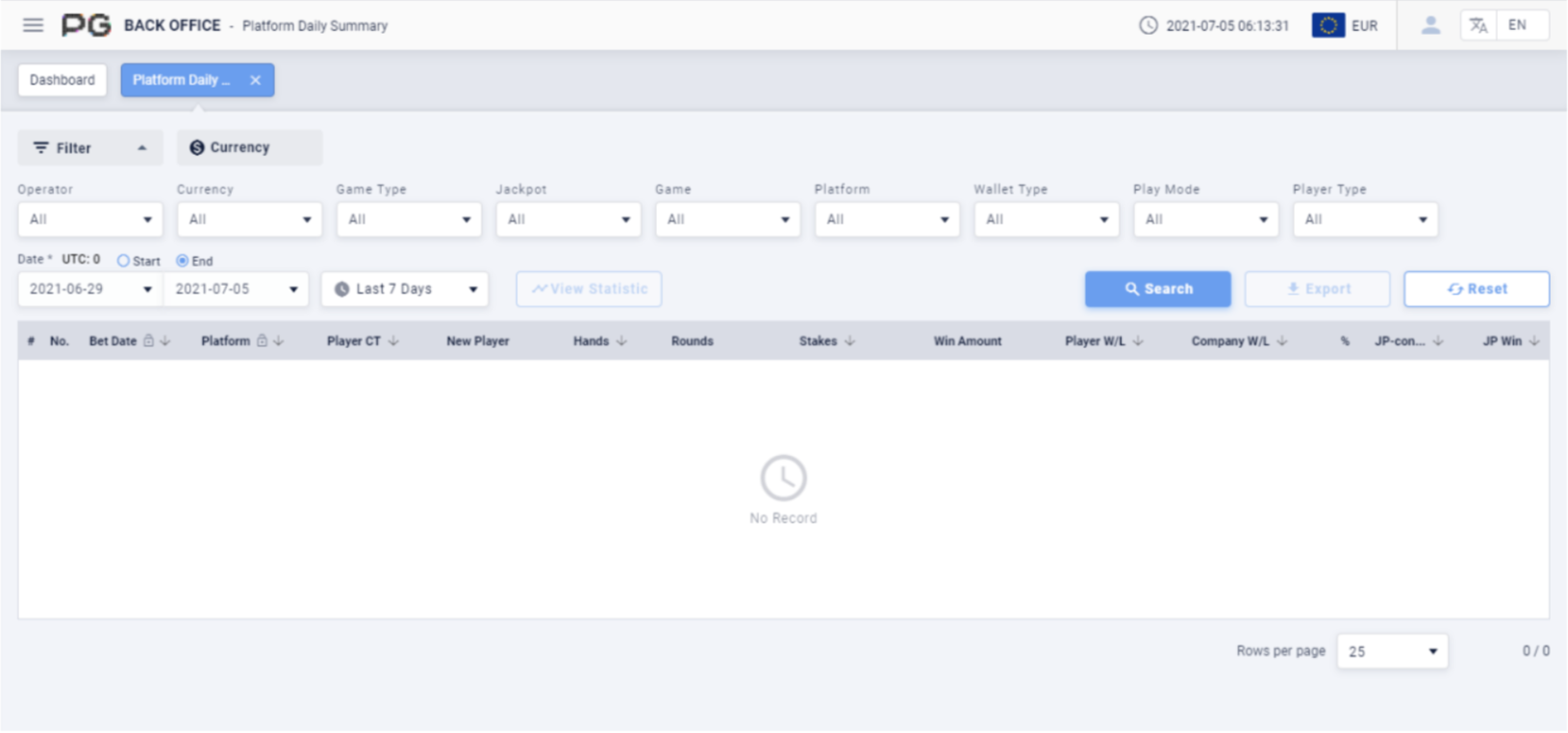Click the Rounds column header
The height and width of the screenshot is (733, 1568).
click(x=693, y=341)
